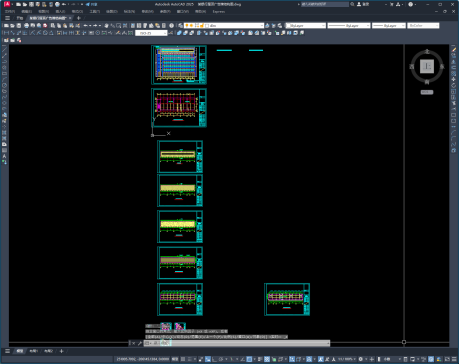459x364 pixels.
Task: Select the Multiline Text tool
Action: pyautogui.click(x=4, y=156)
